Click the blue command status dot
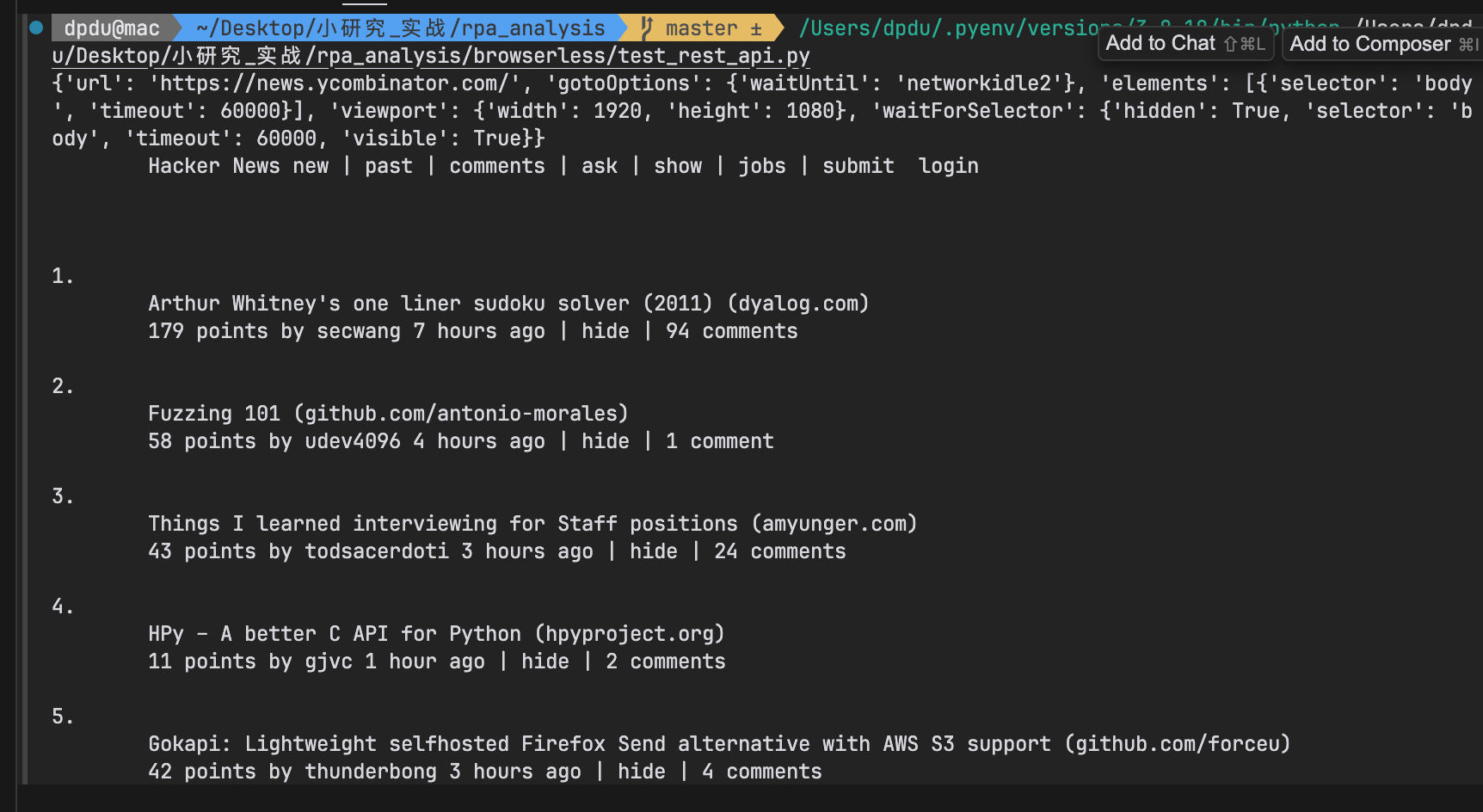The width and height of the screenshot is (1483, 812). (x=36, y=28)
